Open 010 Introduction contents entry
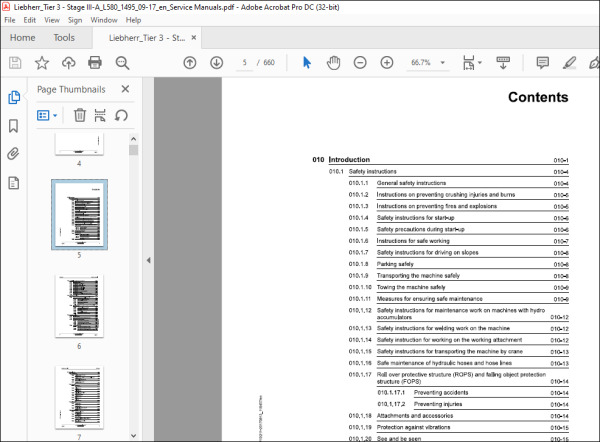Screen dimensions: 600x442 pyautogui.click(x=440, y=160)
